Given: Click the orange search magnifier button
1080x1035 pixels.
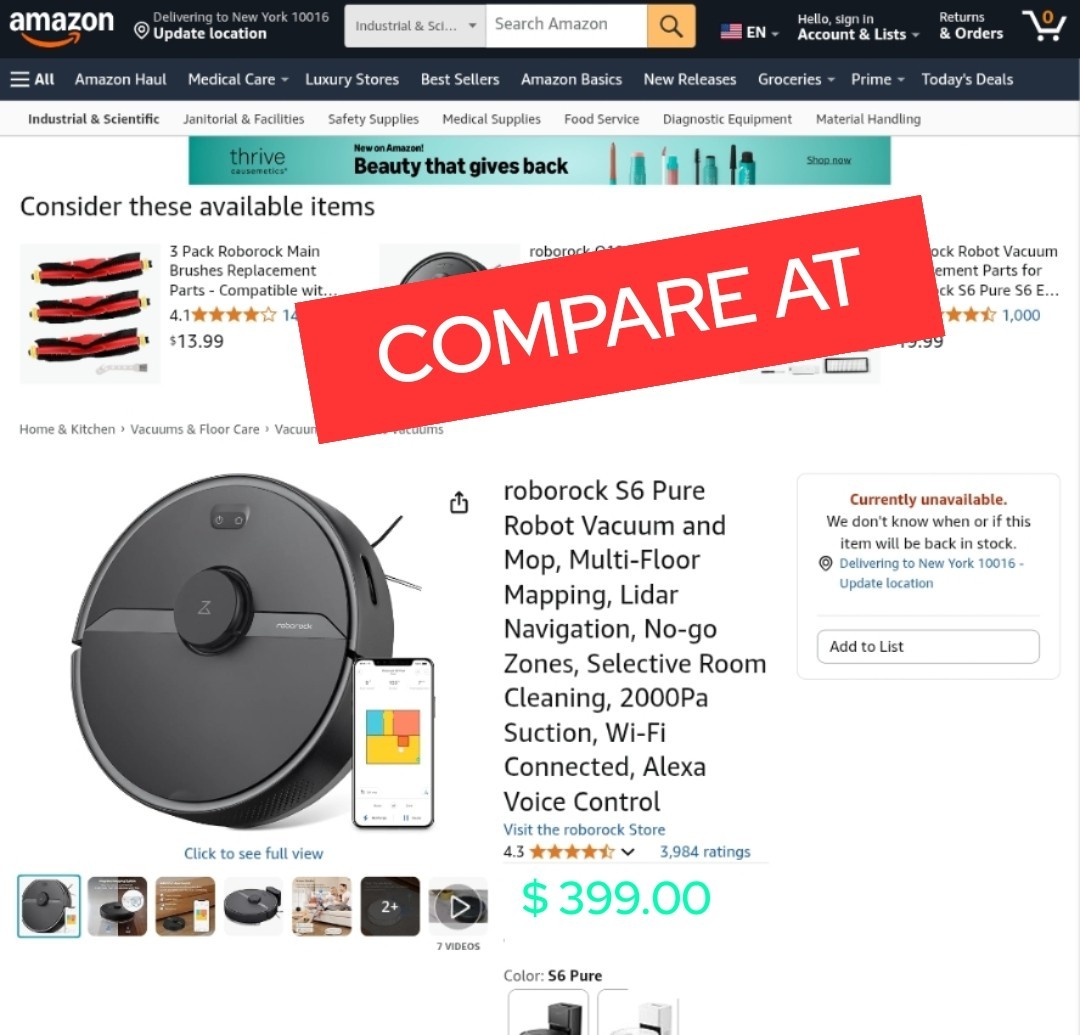Looking at the screenshot, I should click(x=670, y=26).
